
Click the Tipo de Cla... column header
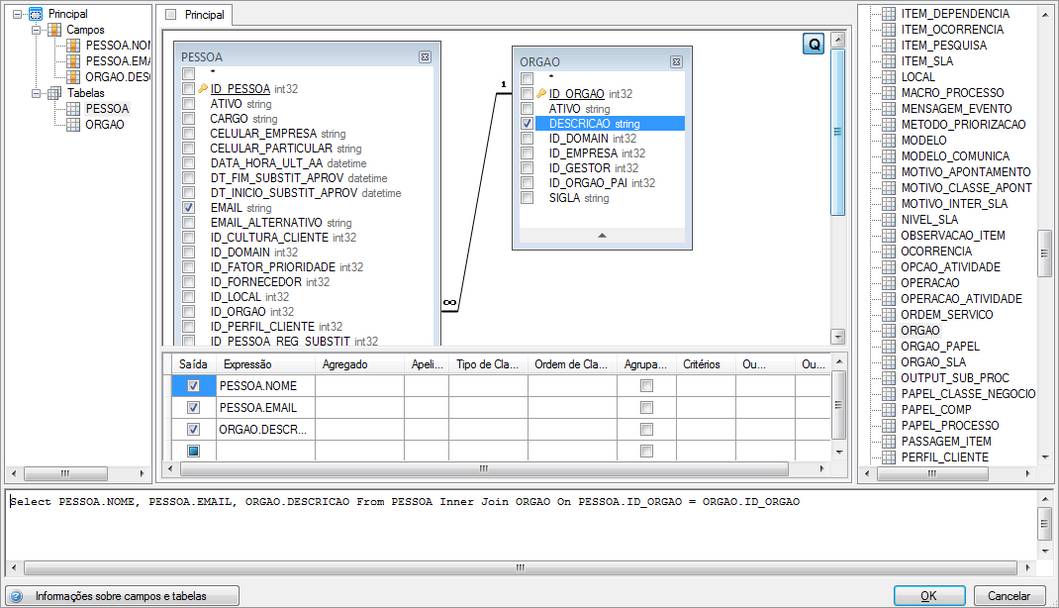pyautogui.click(x=488, y=364)
